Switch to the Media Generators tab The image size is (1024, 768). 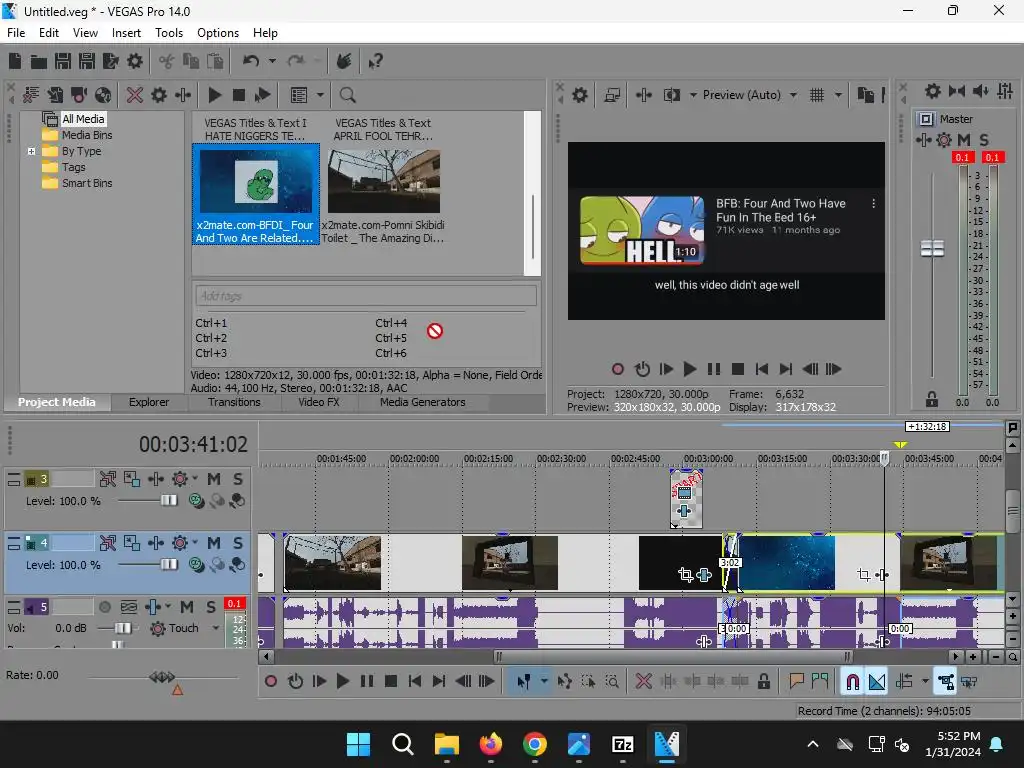(x=423, y=402)
